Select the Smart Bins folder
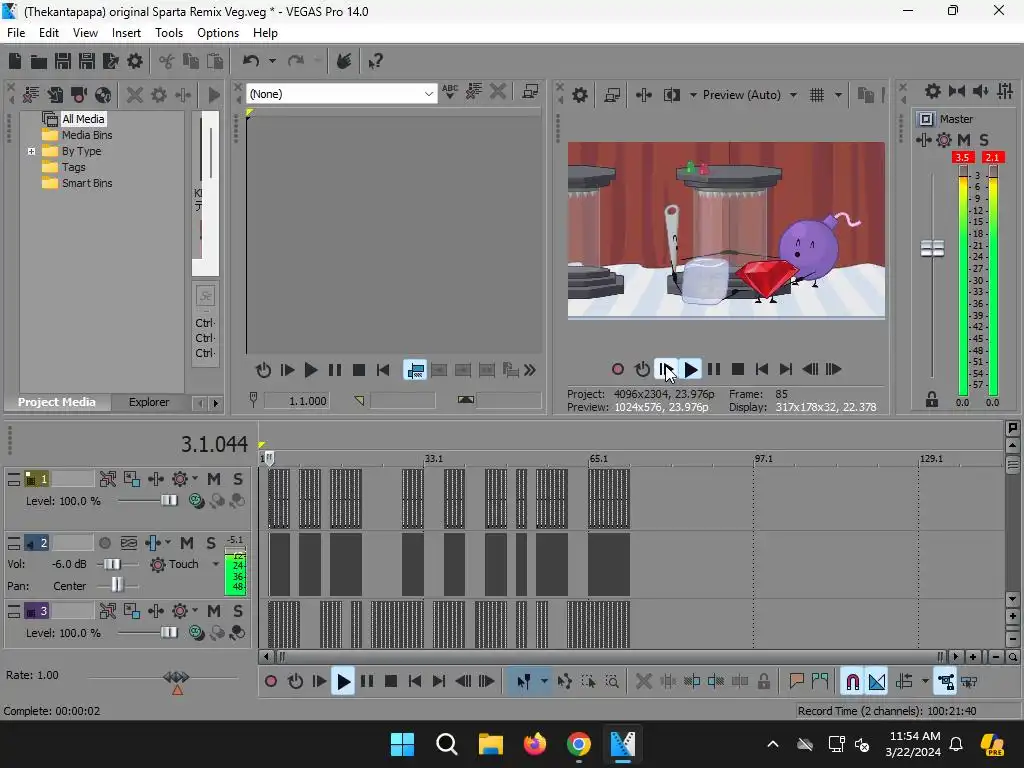The image size is (1024, 768). 87,184
